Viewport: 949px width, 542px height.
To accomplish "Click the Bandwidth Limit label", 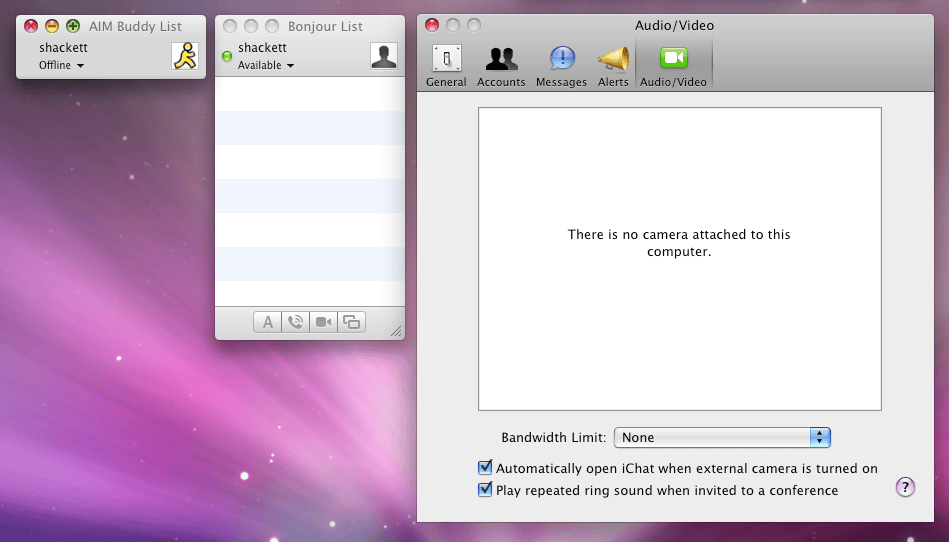I will (553, 437).
